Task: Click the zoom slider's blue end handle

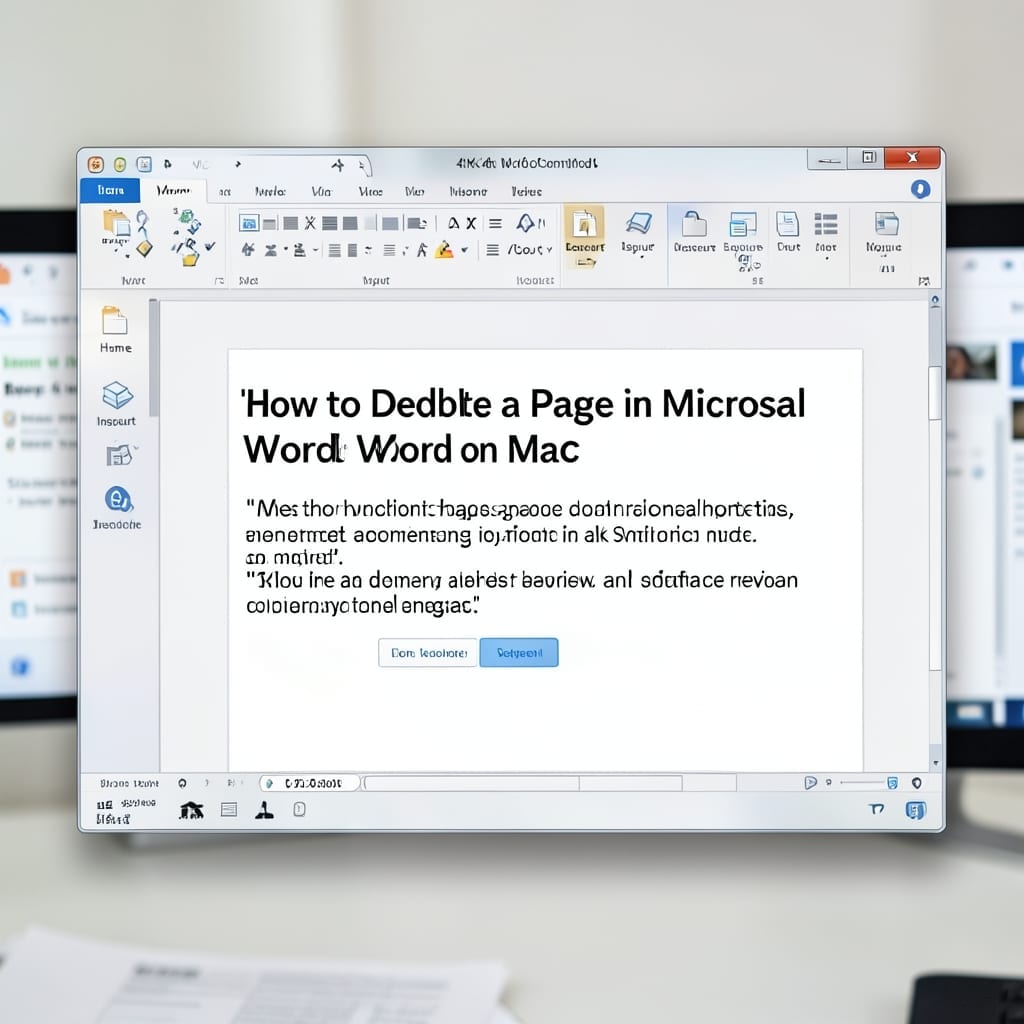Action: [893, 782]
